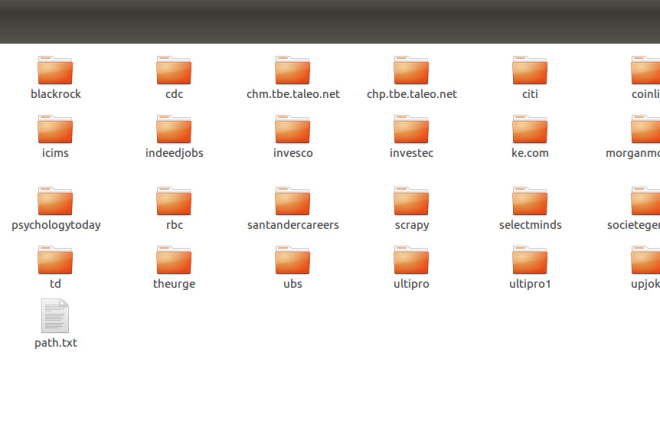Viewport: 660px width, 440px height.
Task: Click the 'cdc' name label
Action: click(x=174, y=94)
